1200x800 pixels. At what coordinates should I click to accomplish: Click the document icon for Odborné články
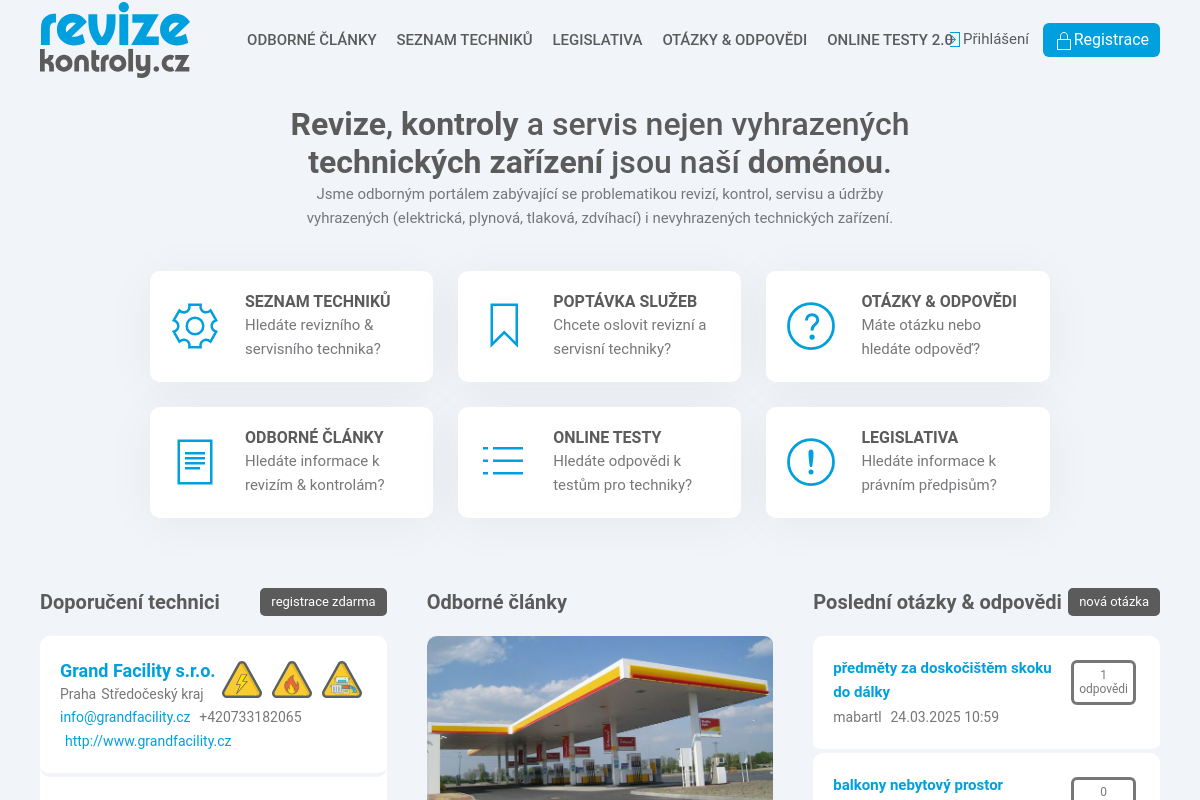(x=195, y=462)
